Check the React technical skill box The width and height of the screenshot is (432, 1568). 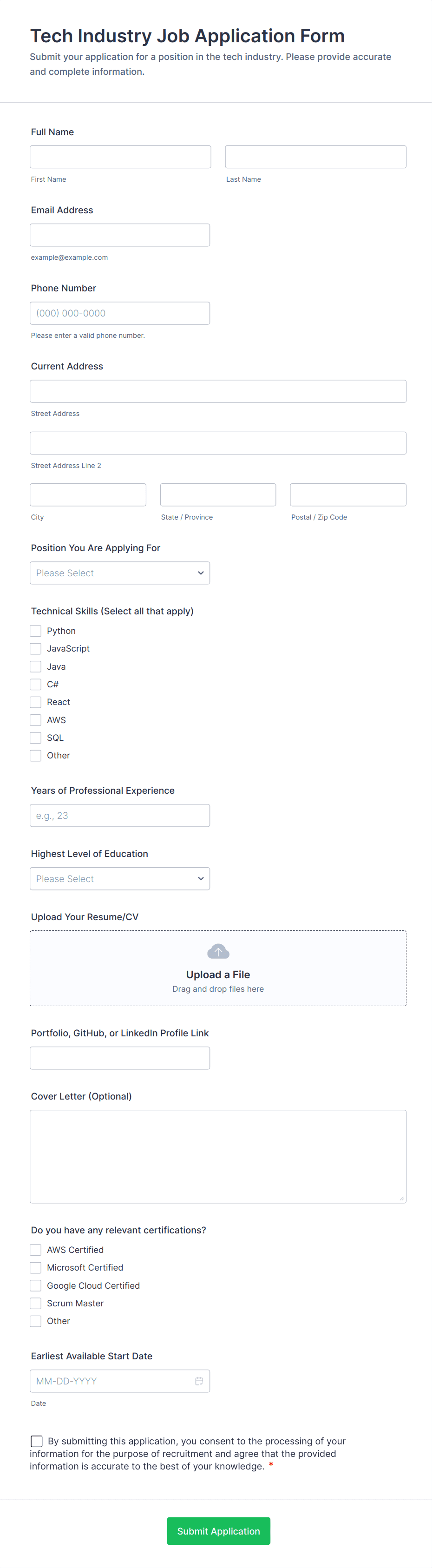pyautogui.click(x=36, y=702)
